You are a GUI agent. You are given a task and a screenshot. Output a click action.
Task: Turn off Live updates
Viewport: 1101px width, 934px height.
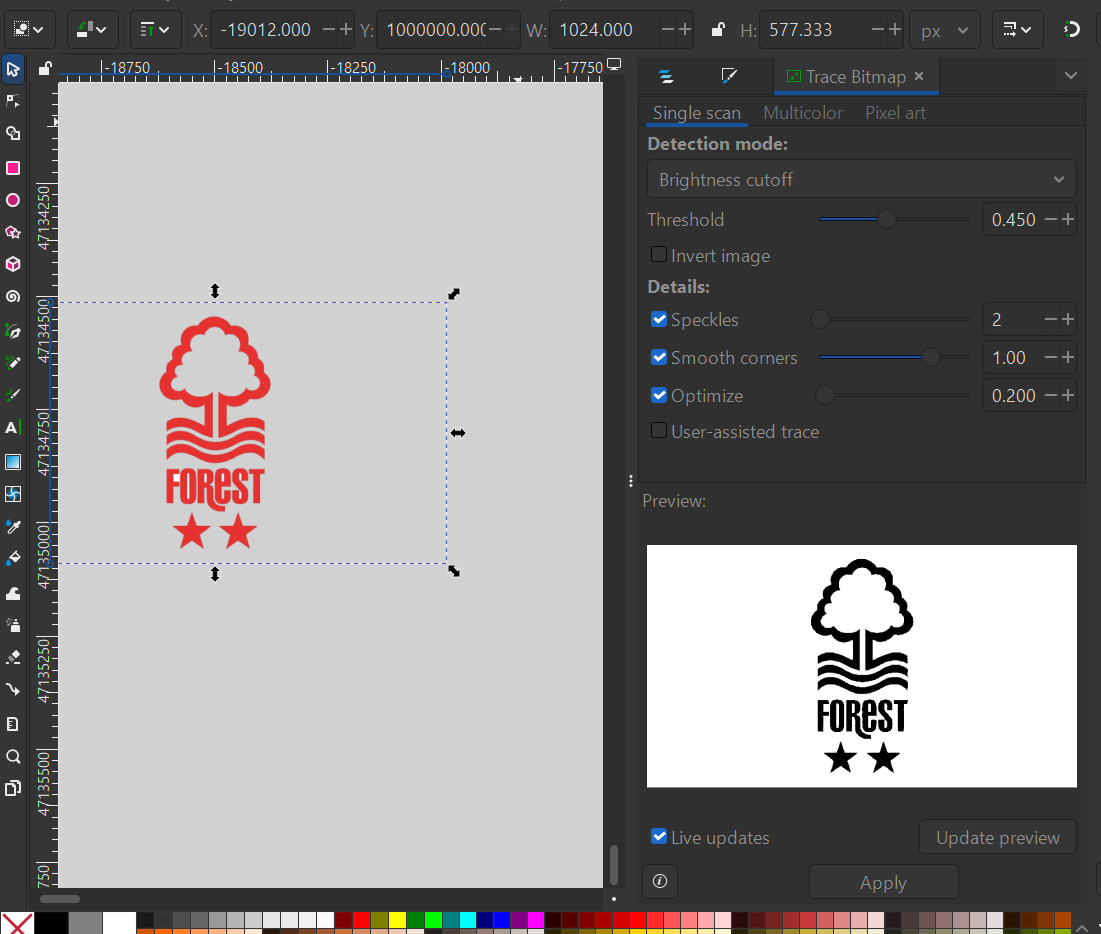point(659,838)
